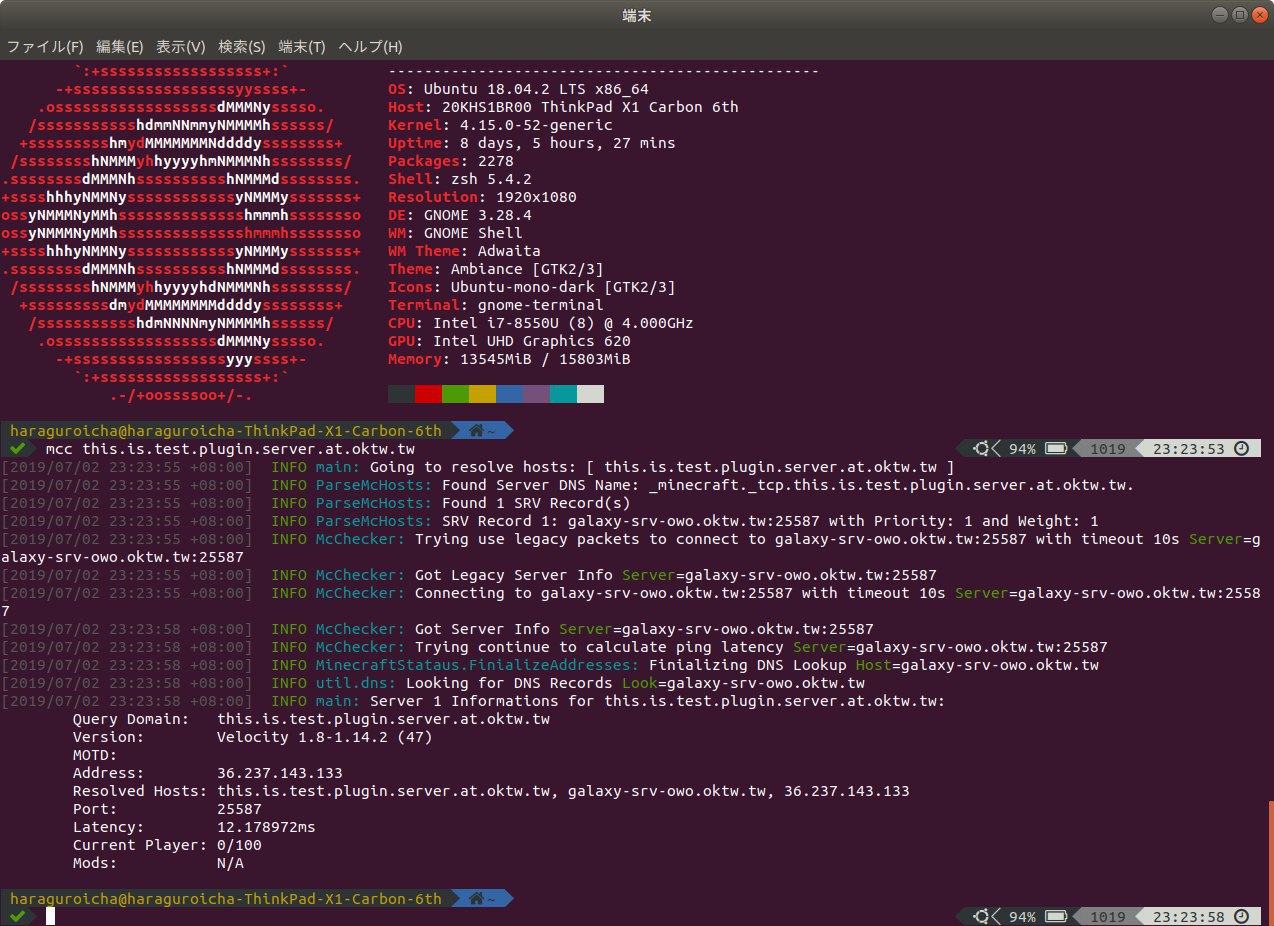The image size is (1274, 926).
Task: Click the Latency value '12.178972ms'
Action: pos(266,827)
